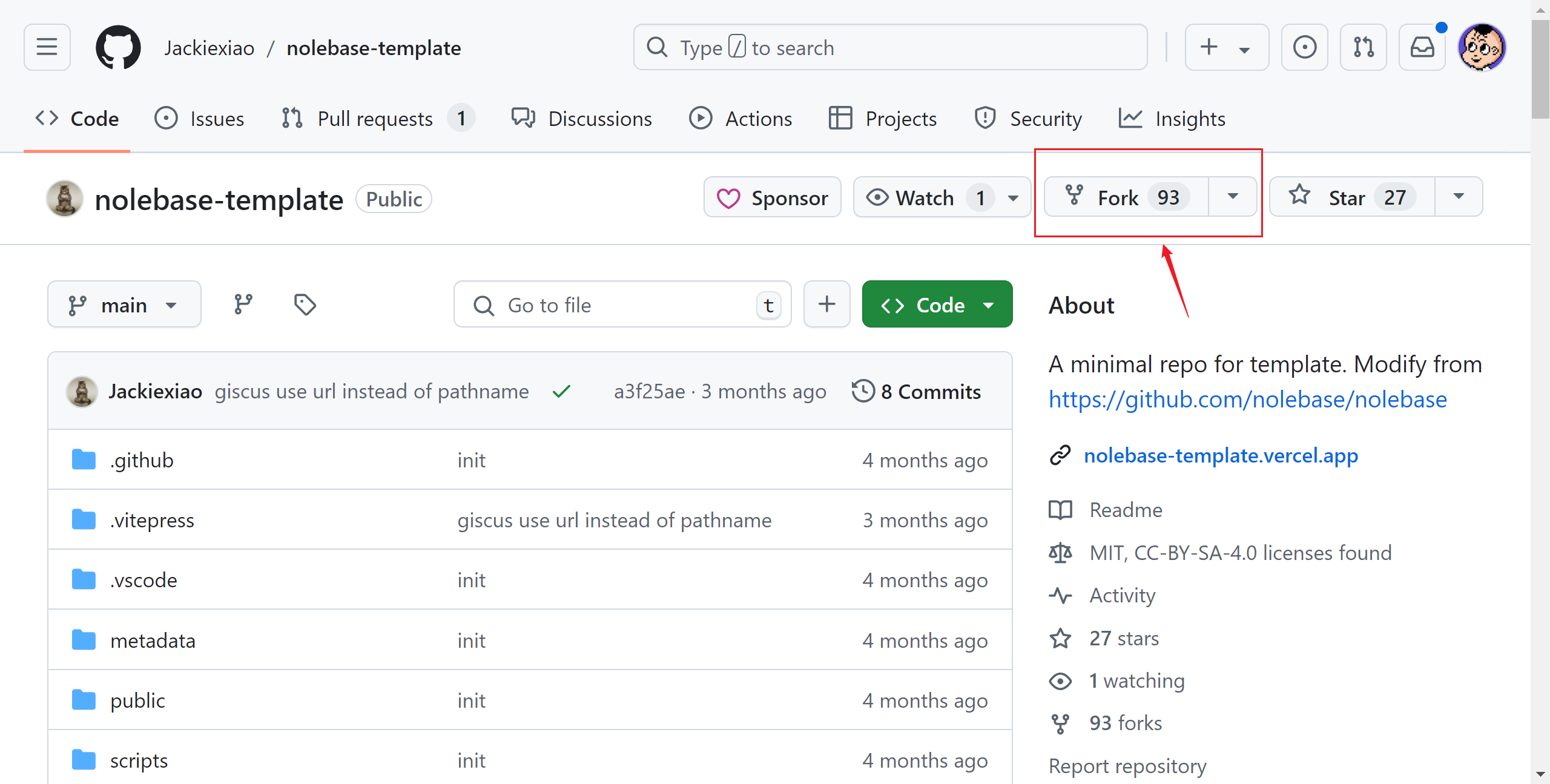Image resolution: width=1550 pixels, height=784 pixels.
Task: Open the notifications inbox icon
Action: click(1422, 47)
